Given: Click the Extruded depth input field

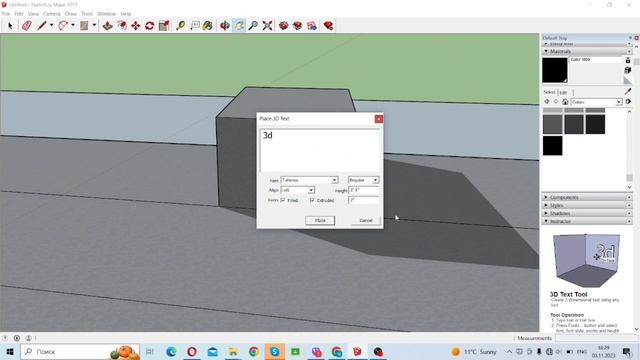Looking at the screenshot, I should [364, 200].
